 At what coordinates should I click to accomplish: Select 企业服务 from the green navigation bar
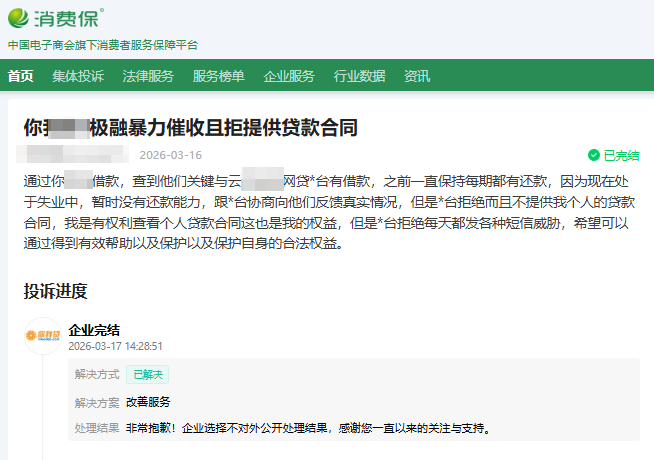pyautogui.click(x=289, y=76)
